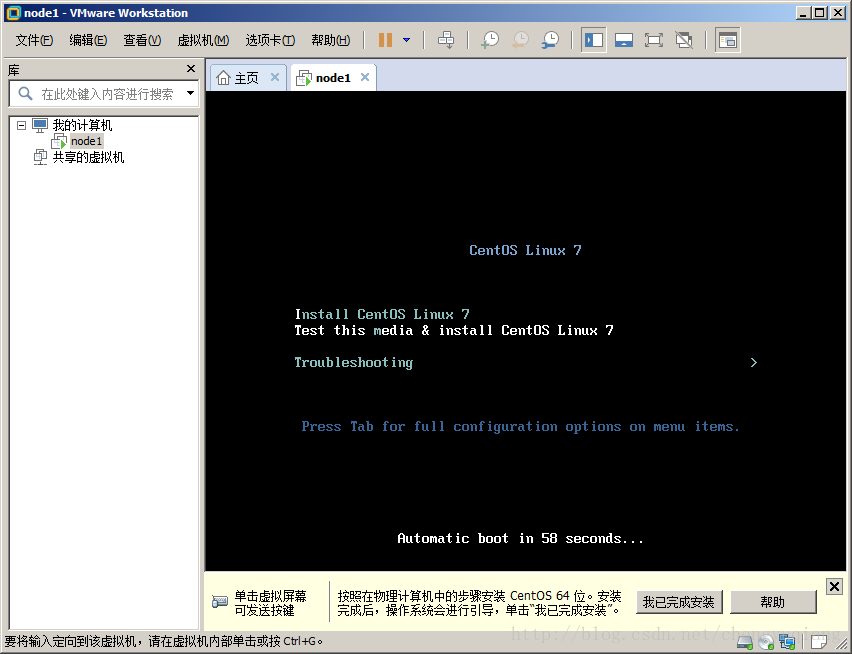Screen dimensions: 852x654
Task: Toggle the library sidebar view icon
Action: pyautogui.click(x=593, y=40)
